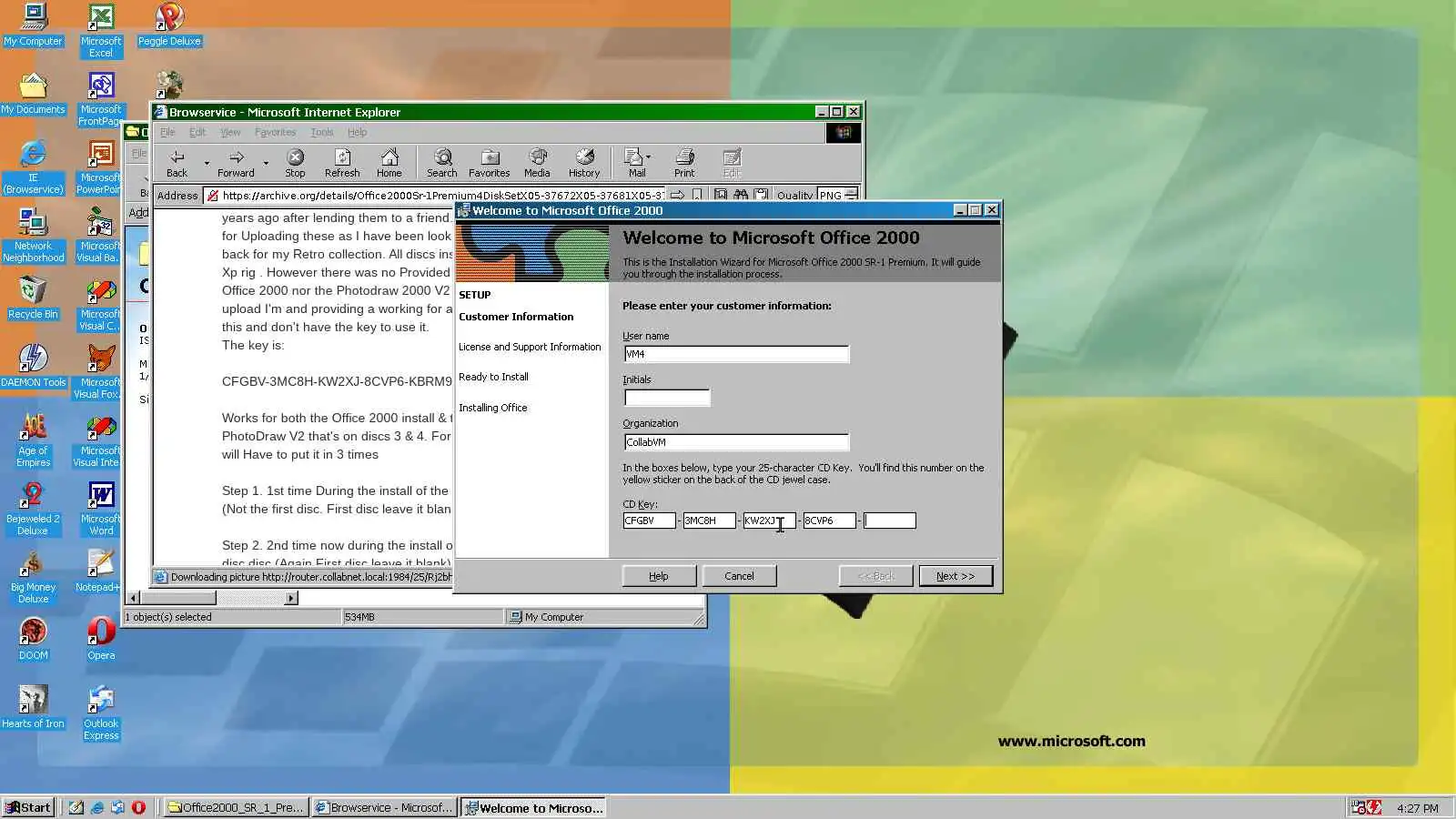The height and width of the screenshot is (819, 1456).
Task: Open the Favorites menu in Internet Explorer
Action: coord(275,132)
